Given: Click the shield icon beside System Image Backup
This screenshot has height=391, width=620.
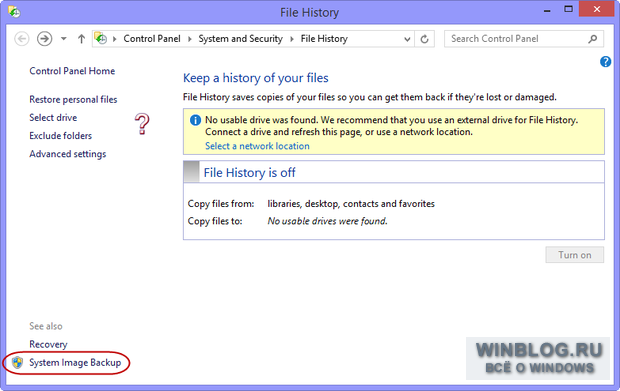Looking at the screenshot, I should (x=17, y=362).
